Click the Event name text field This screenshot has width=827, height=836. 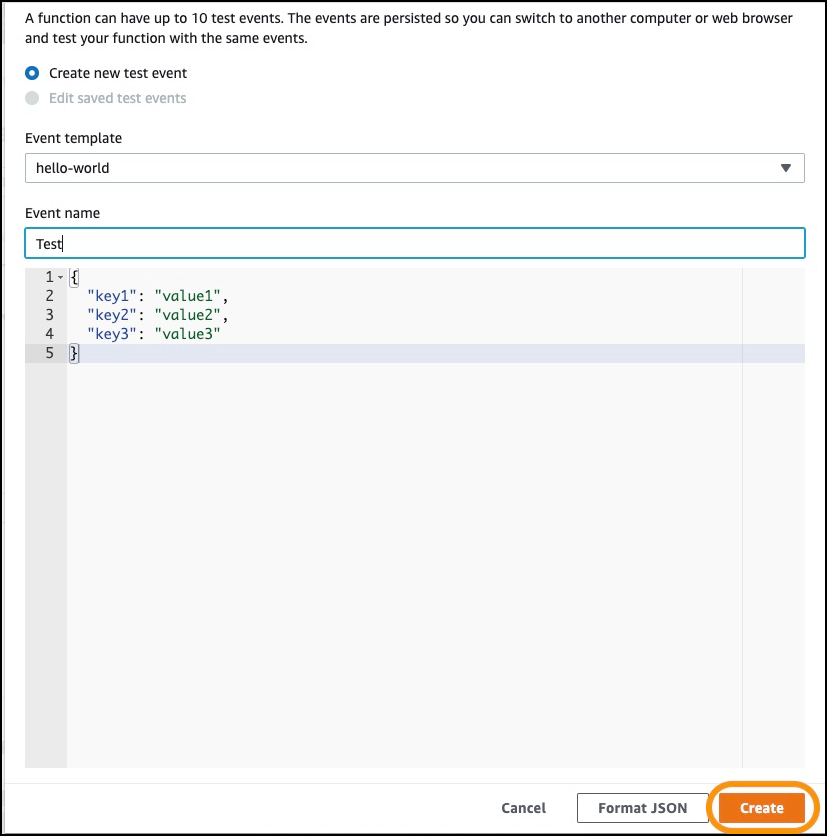pyautogui.click(x=414, y=244)
